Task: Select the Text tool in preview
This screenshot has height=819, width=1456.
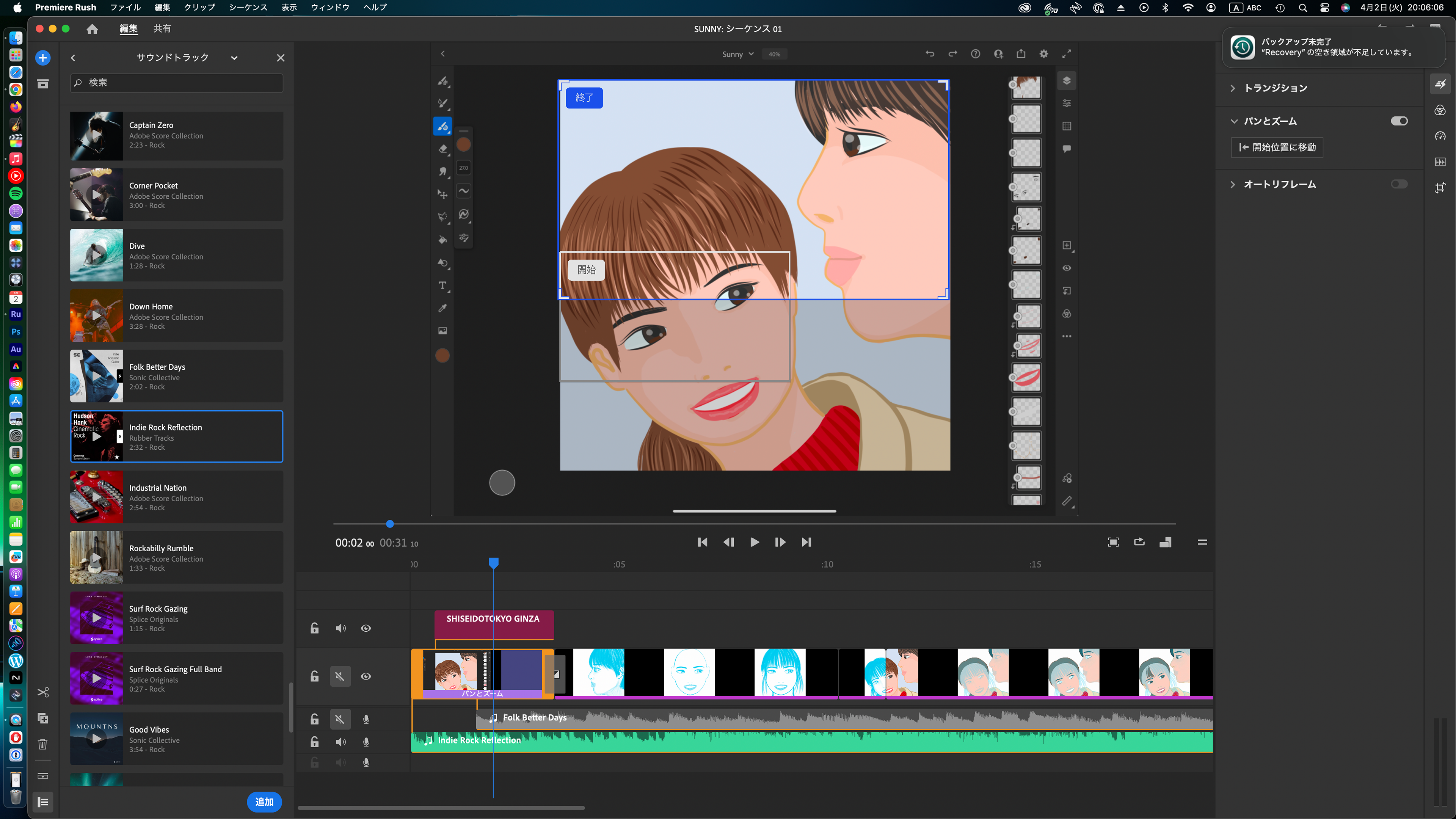Action: 442,286
